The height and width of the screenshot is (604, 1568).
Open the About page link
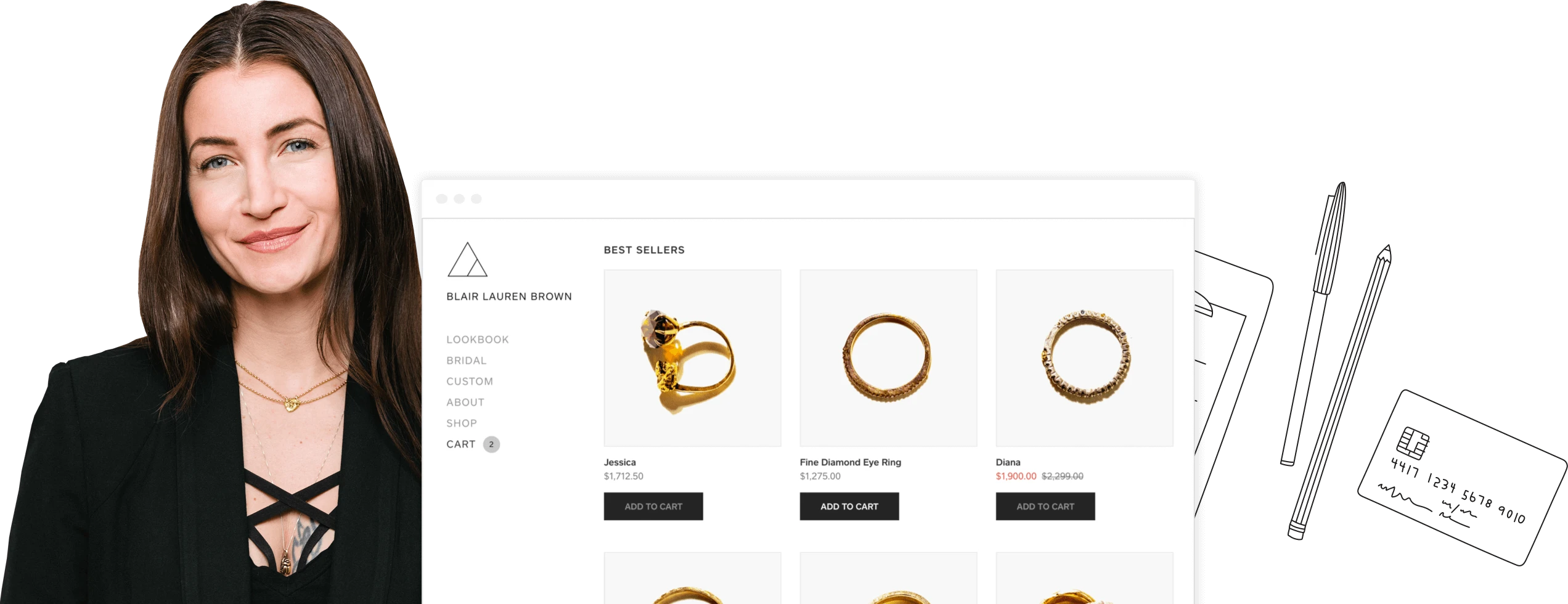tap(465, 402)
